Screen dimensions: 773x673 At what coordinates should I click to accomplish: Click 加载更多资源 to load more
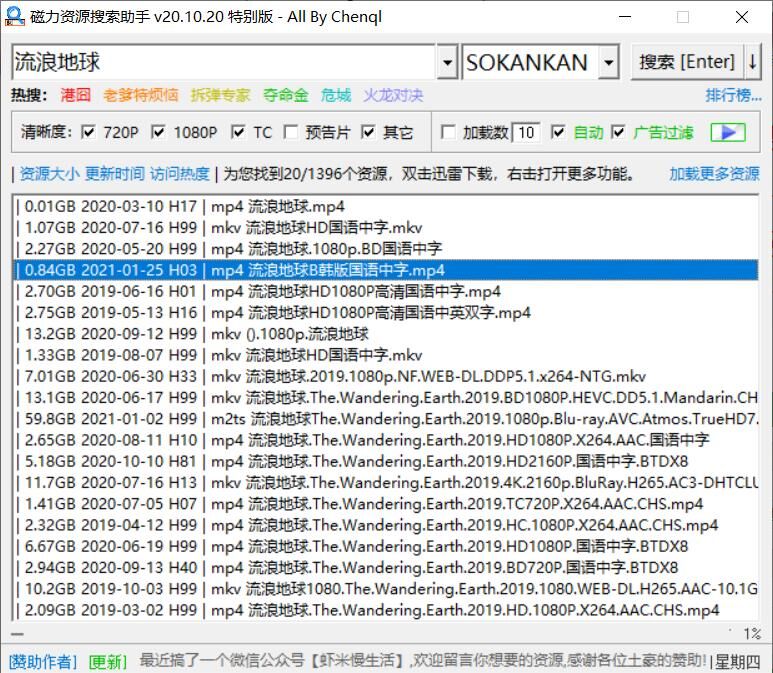pyautogui.click(x=714, y=174)
